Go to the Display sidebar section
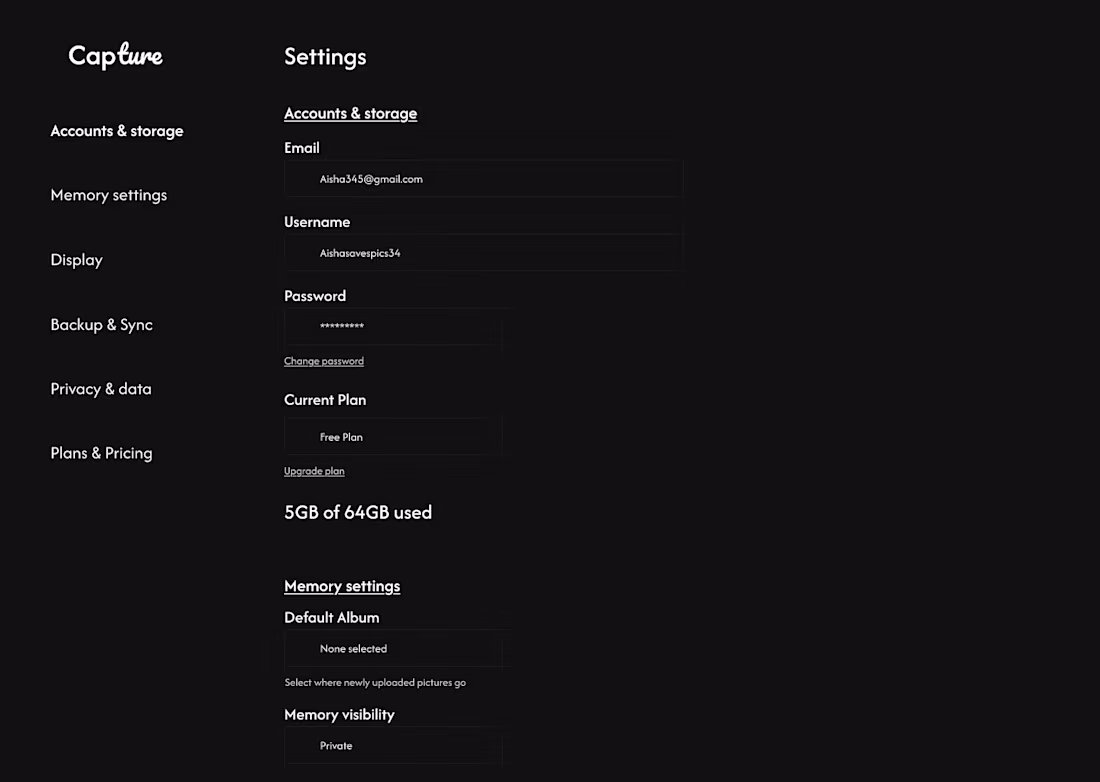 (77, 260)
